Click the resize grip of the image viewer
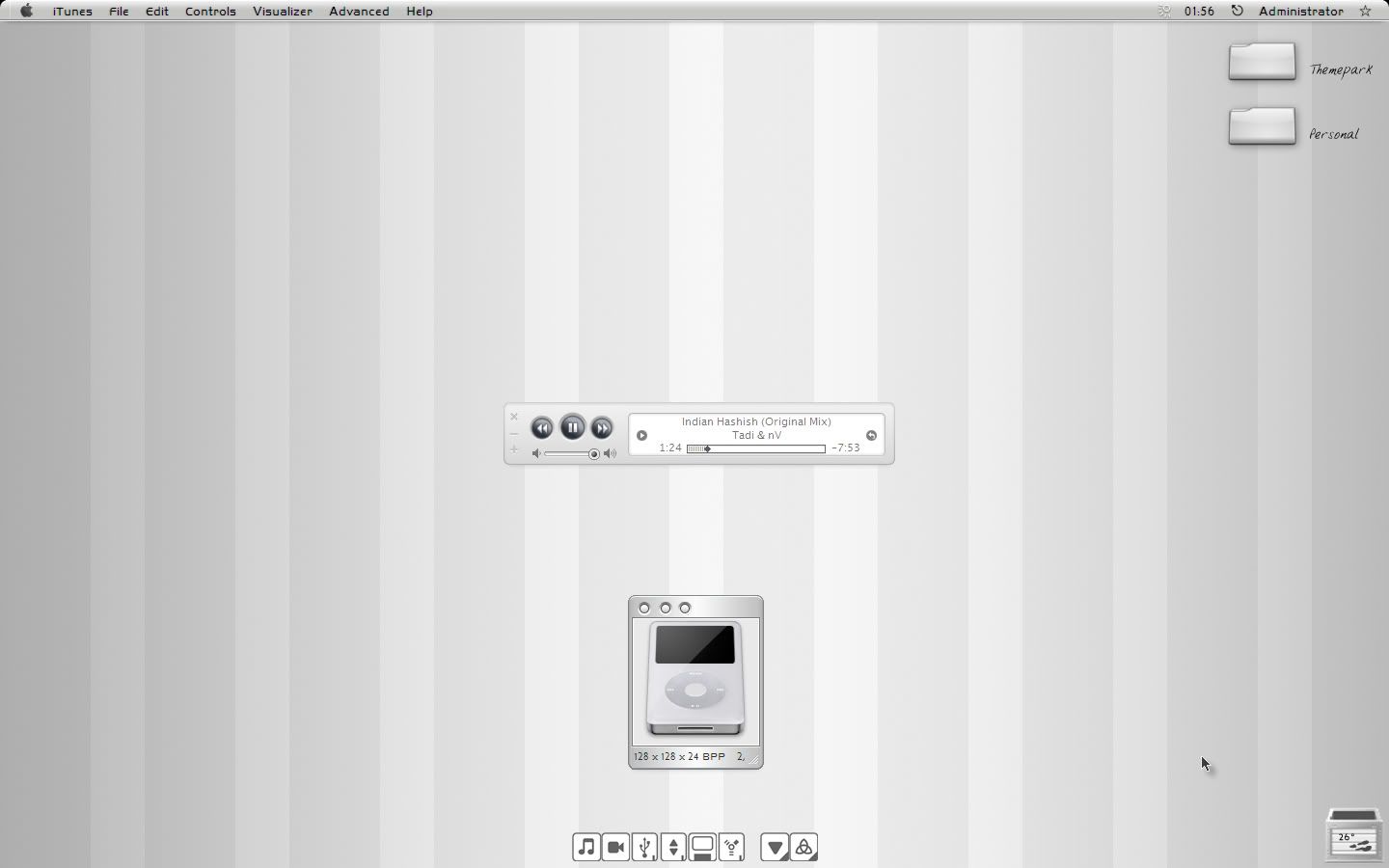The height and width of the screenshot is (868, 1389). [x=754, y=759]
